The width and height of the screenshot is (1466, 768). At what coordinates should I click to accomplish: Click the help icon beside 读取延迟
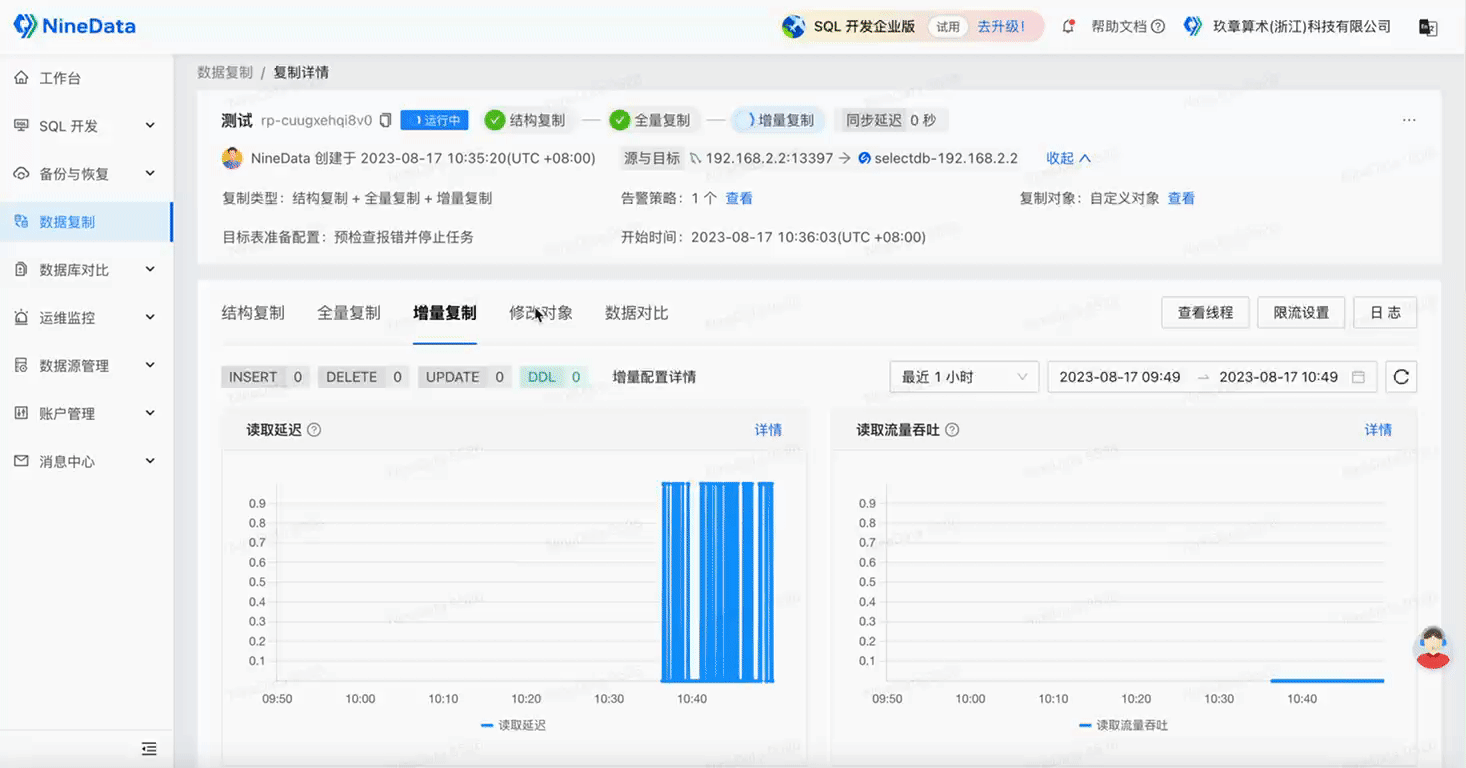314,430
